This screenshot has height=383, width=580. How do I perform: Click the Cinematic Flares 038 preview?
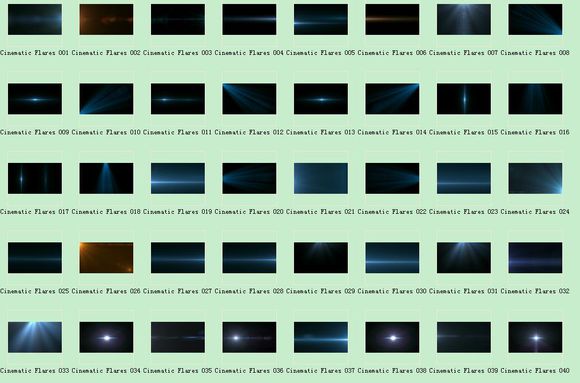coord(392,337)
